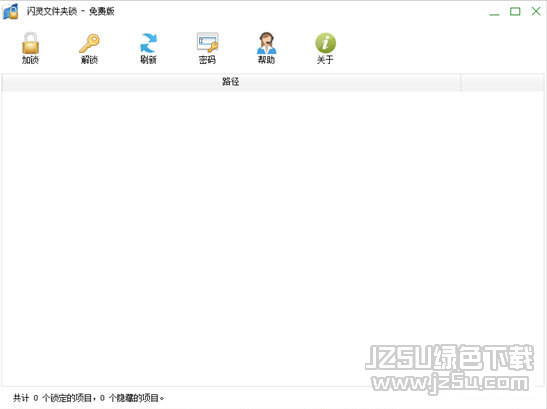Viewport: 547px width, 409px height.
Task: Click the 刷新 refresh arrows icon
Action: (x=149, y=43)
